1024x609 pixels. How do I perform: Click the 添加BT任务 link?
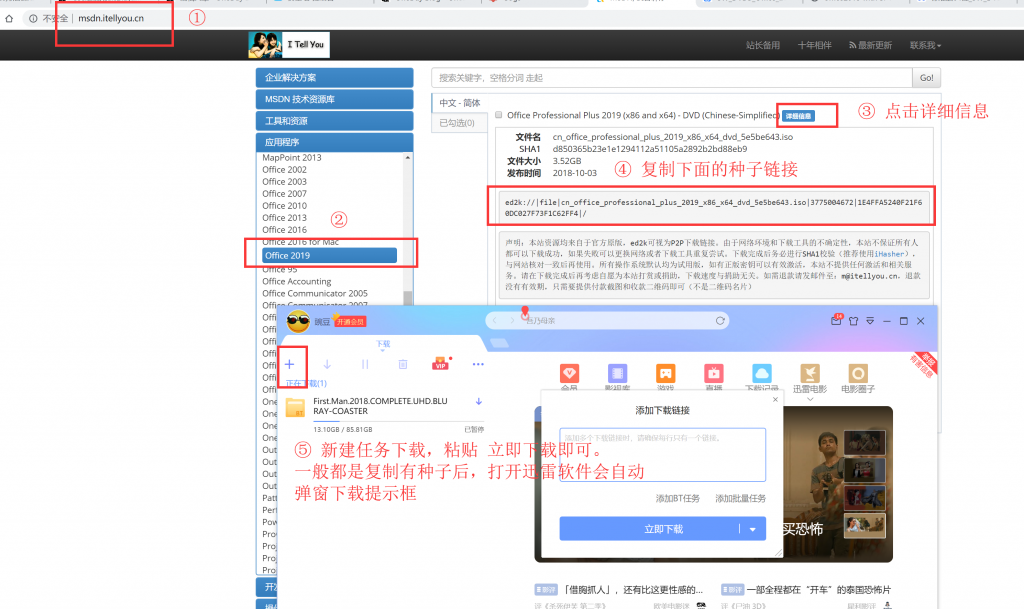677,499
